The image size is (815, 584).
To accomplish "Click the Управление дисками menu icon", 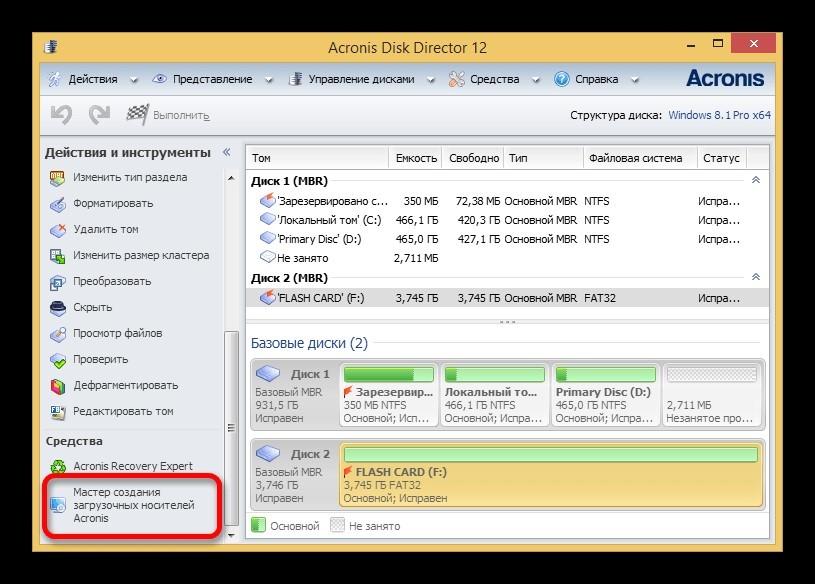I will [295, 79].
